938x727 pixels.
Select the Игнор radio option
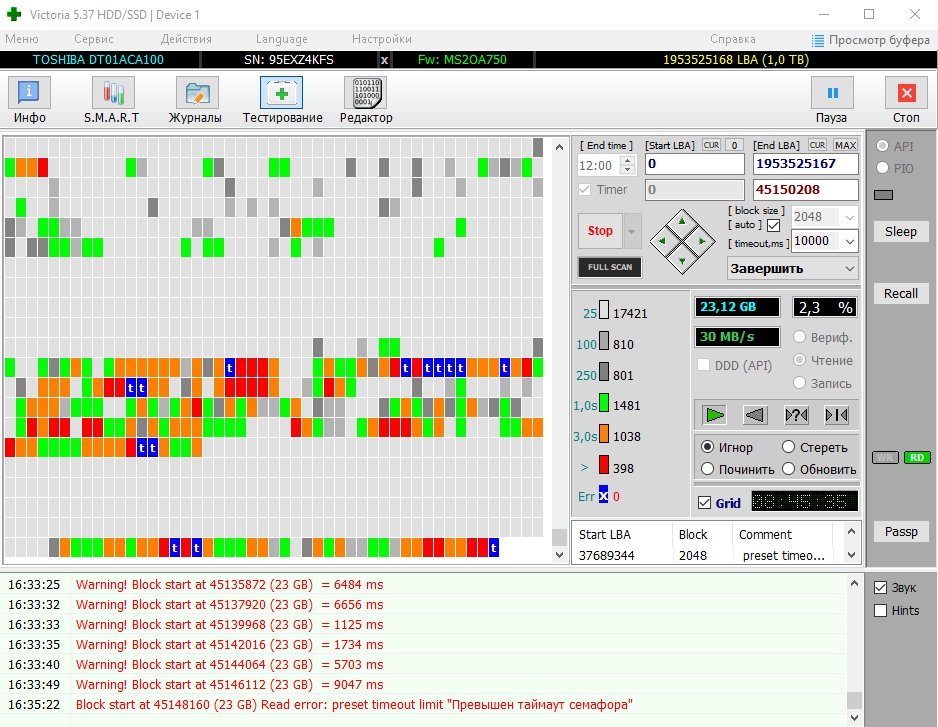pos(708,447)
